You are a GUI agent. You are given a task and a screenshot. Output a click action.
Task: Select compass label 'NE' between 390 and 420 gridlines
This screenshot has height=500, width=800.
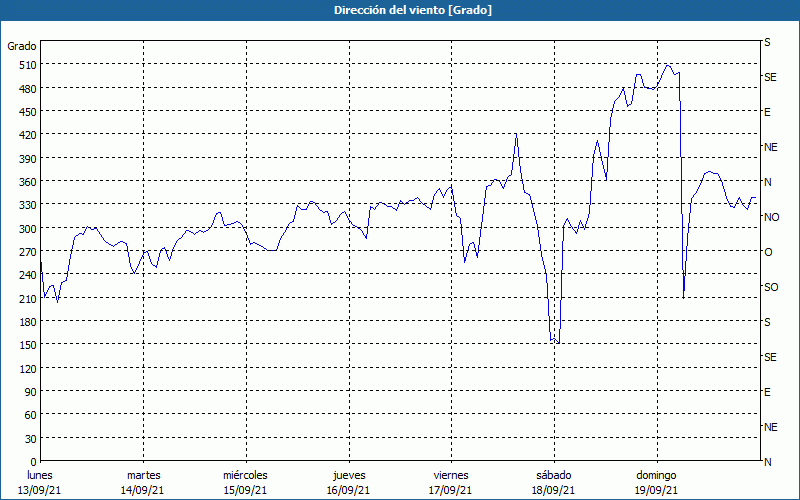(771, 147)
